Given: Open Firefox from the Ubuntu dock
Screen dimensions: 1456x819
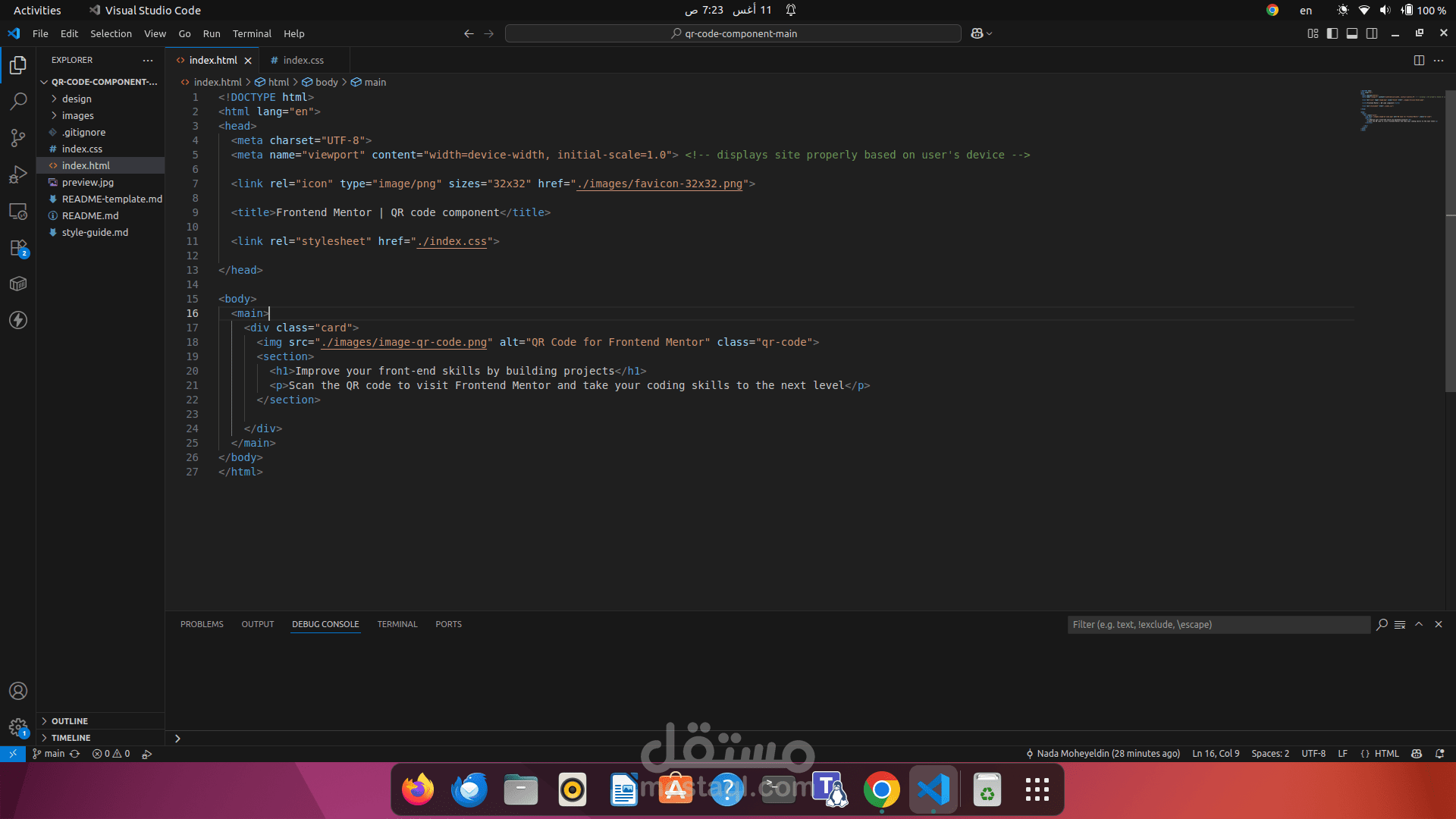Looking at the screenshot, I should (x=418, y=789).
